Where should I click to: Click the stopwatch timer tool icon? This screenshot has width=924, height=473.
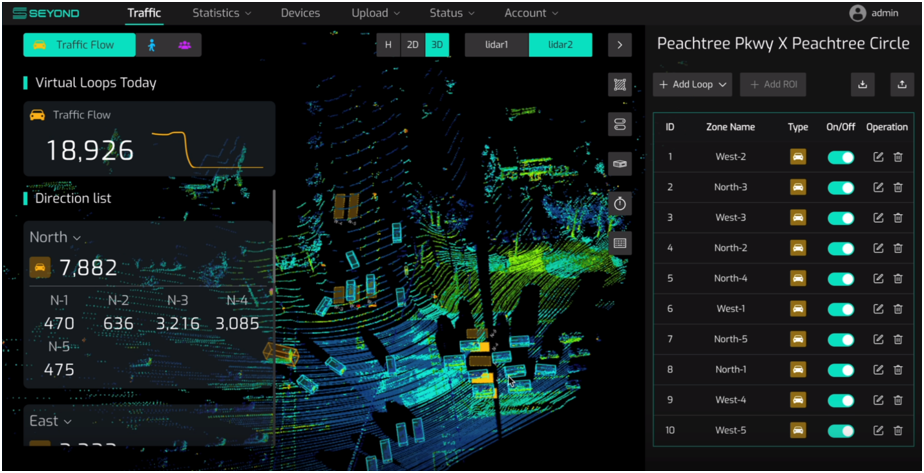point(620,203)
